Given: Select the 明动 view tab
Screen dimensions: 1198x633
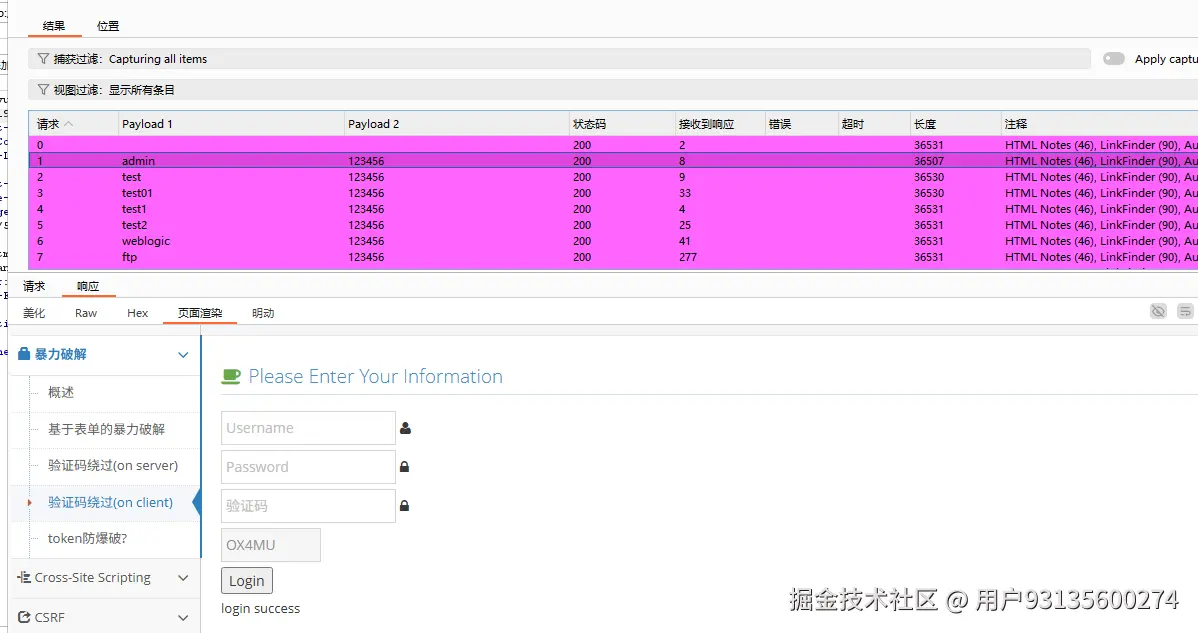Looking at the screenshot, I should [x=263, y=313].
